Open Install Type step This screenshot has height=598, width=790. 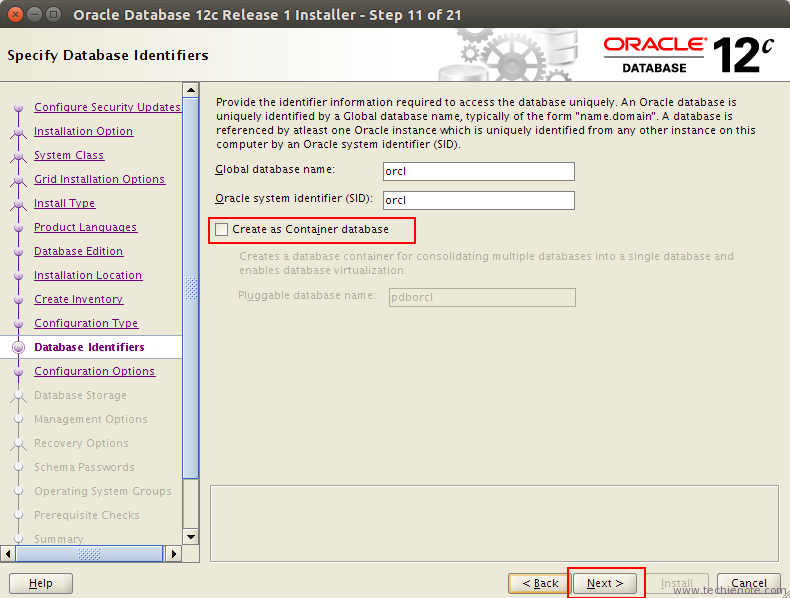[x=64, y=203]
